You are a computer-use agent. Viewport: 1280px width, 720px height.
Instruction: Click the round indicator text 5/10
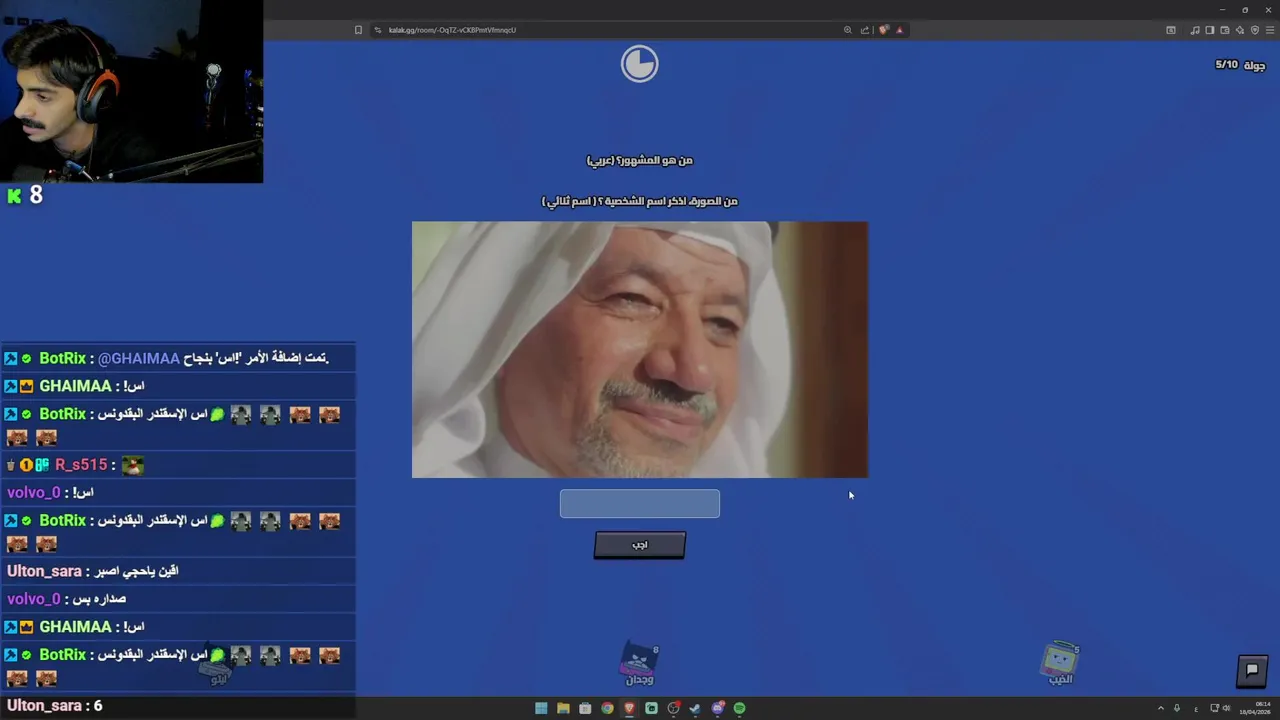pos(1226,64)
